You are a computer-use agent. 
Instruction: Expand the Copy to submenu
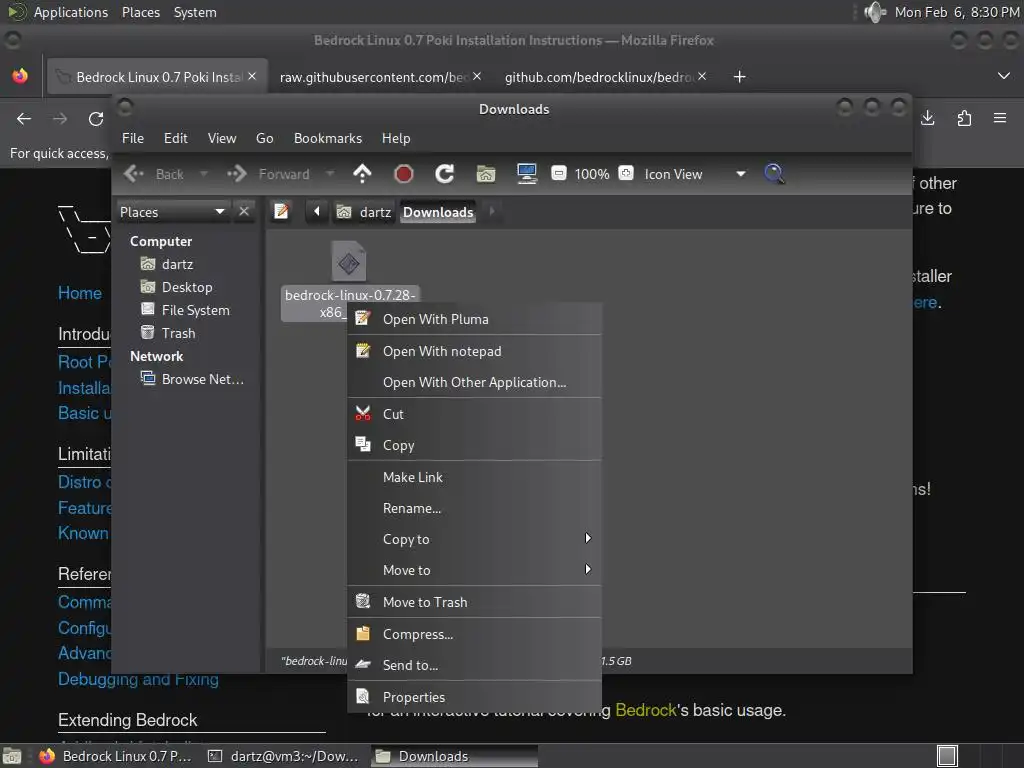pyautogui.click(x=474, y=539)
